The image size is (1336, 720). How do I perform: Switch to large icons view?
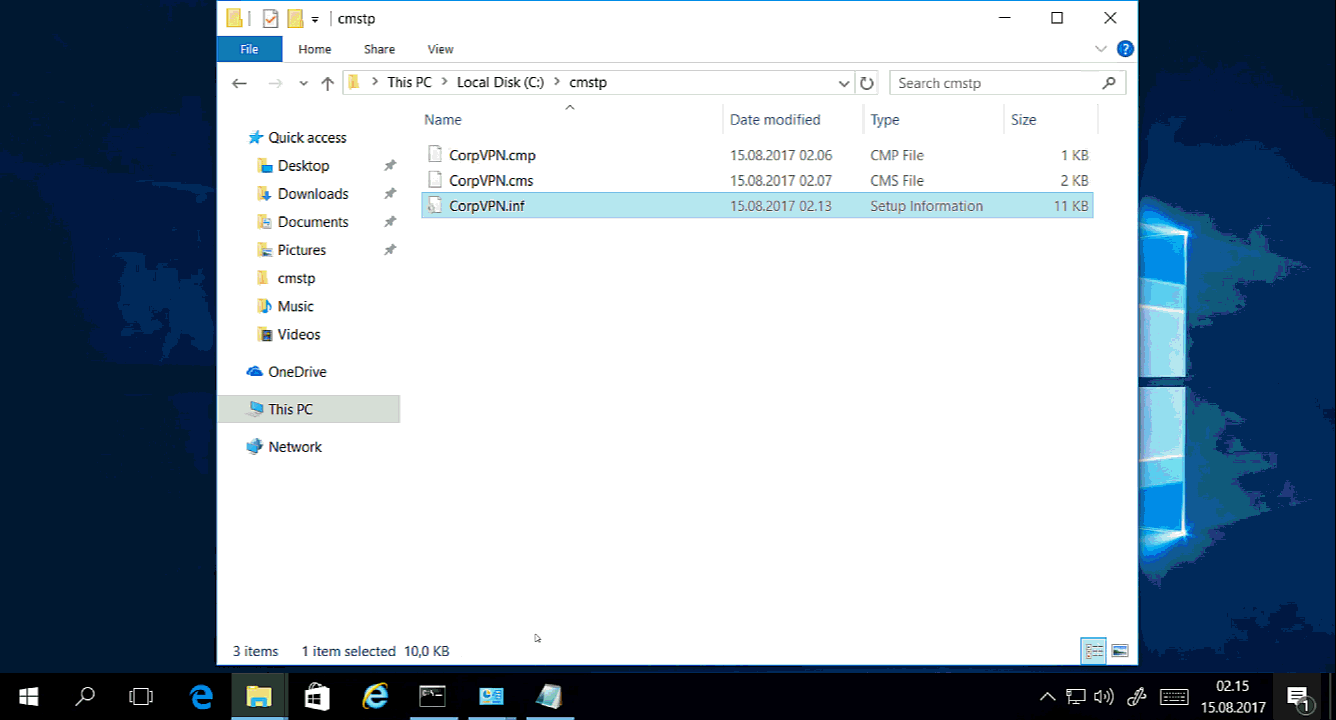click(1120, 651)
